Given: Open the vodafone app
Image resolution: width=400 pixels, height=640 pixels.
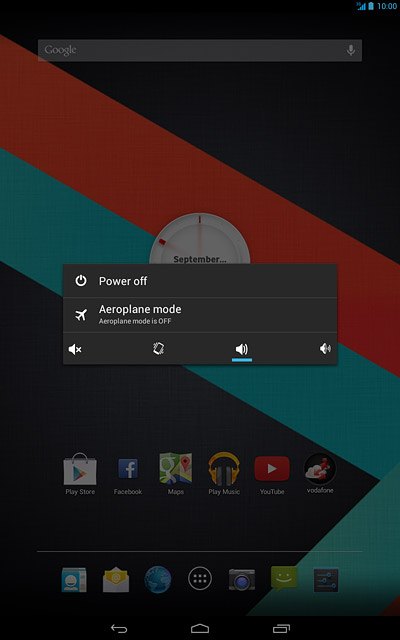Looking at the screenshot, I should pos(320,473).
